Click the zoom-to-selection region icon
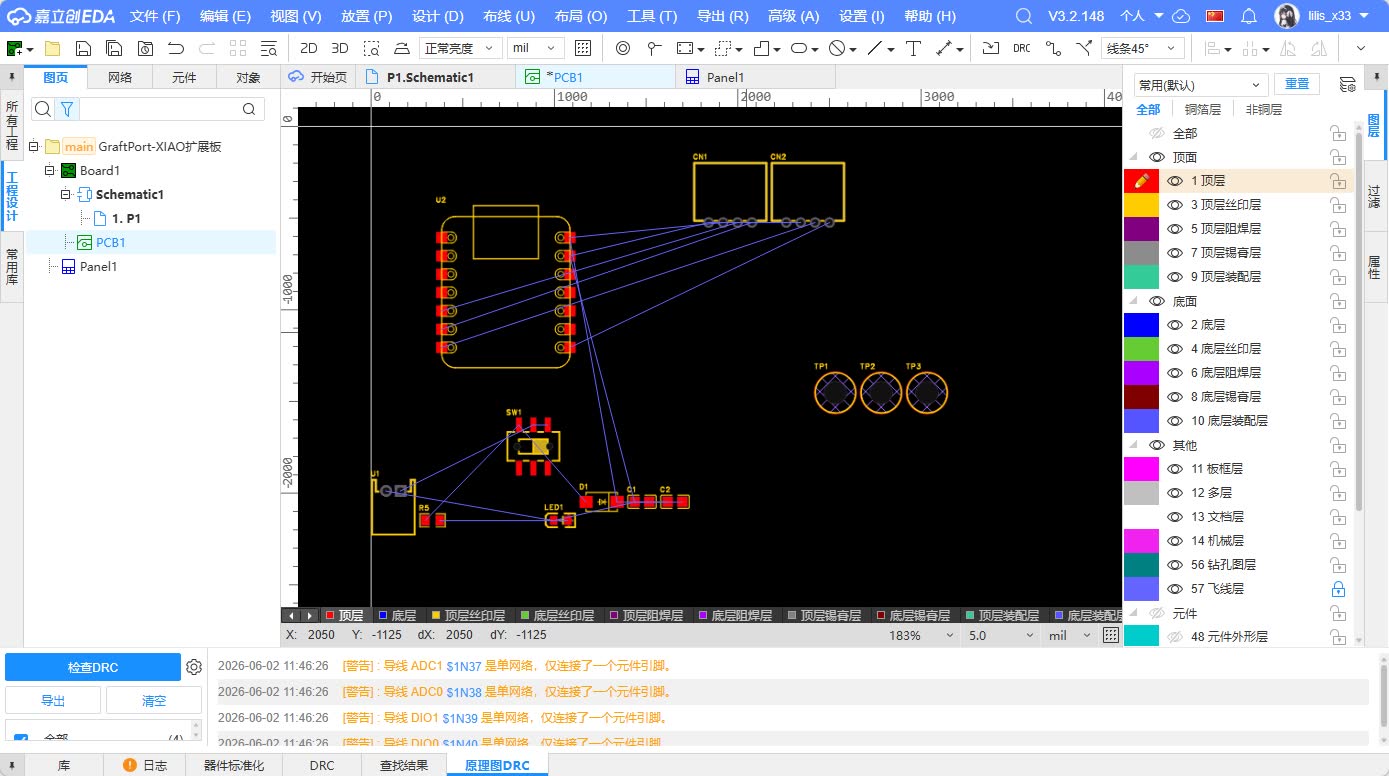The image size is (1389, 776). click(371, 48)
